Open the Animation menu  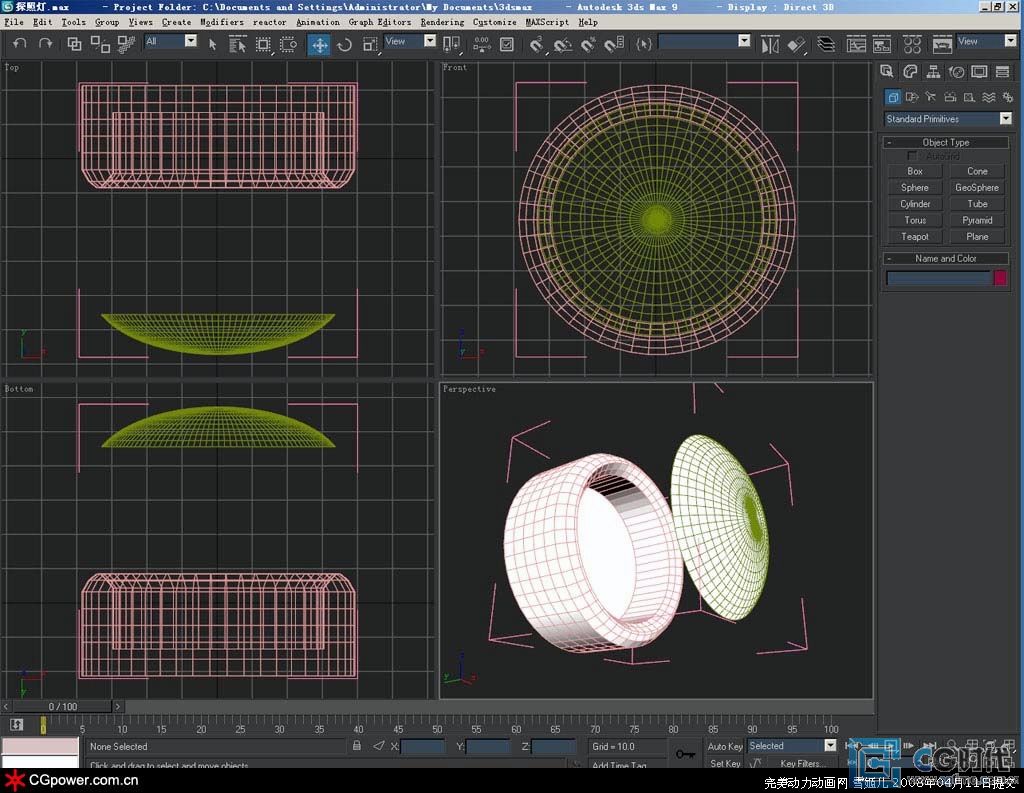coord(317,22)
